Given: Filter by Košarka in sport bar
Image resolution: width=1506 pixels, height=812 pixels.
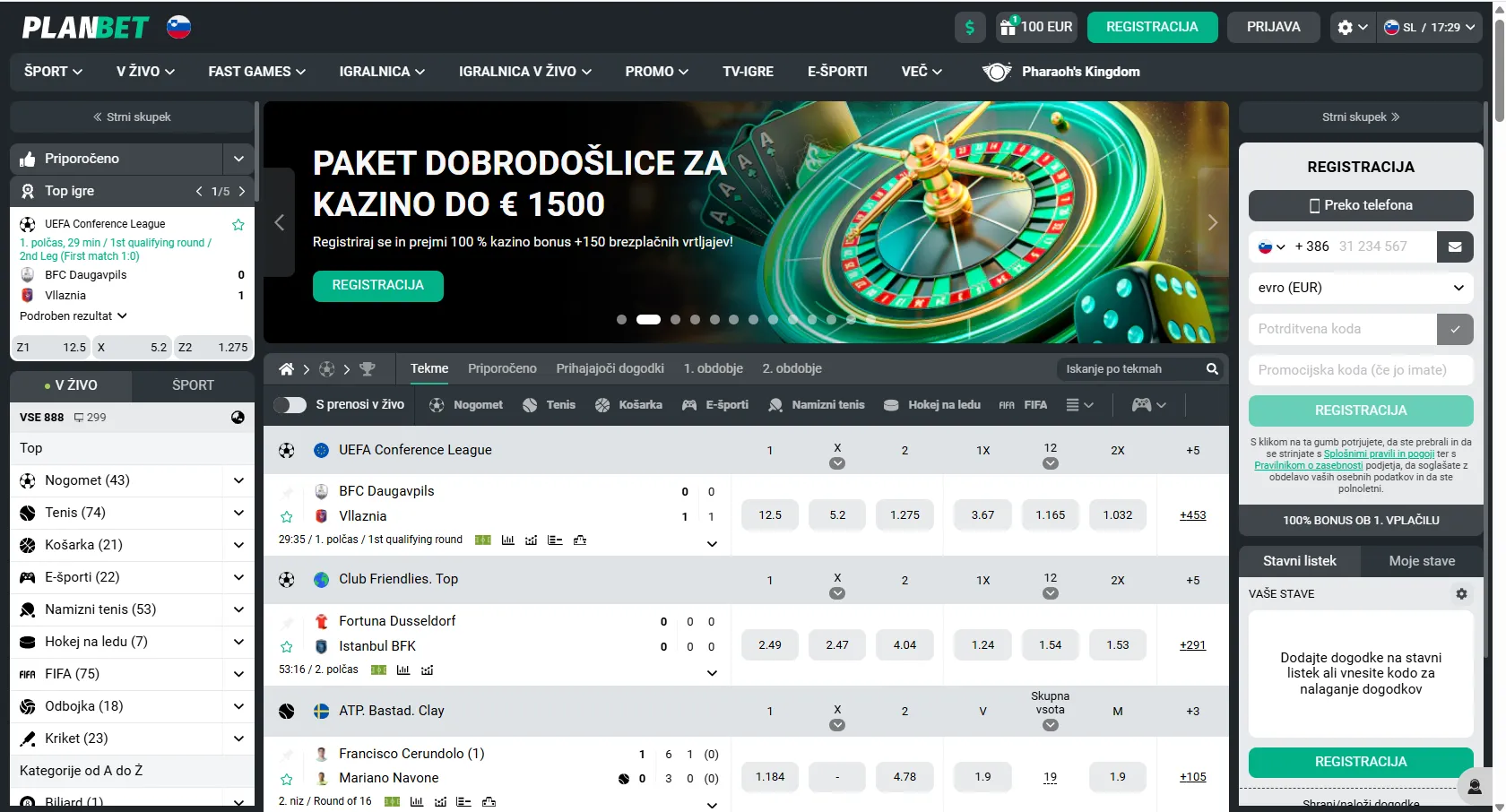Looking at the screenshot, I should tap(628, 405).
